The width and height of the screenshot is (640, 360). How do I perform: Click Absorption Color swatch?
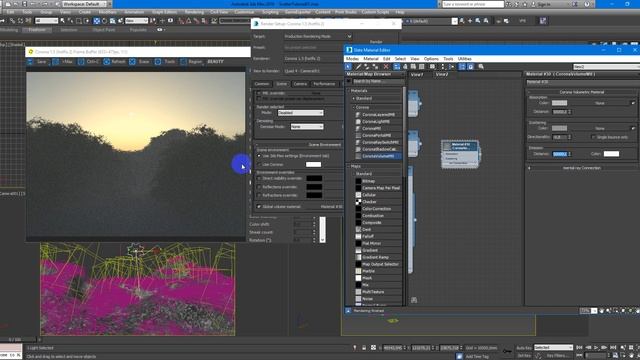[559, 103]
